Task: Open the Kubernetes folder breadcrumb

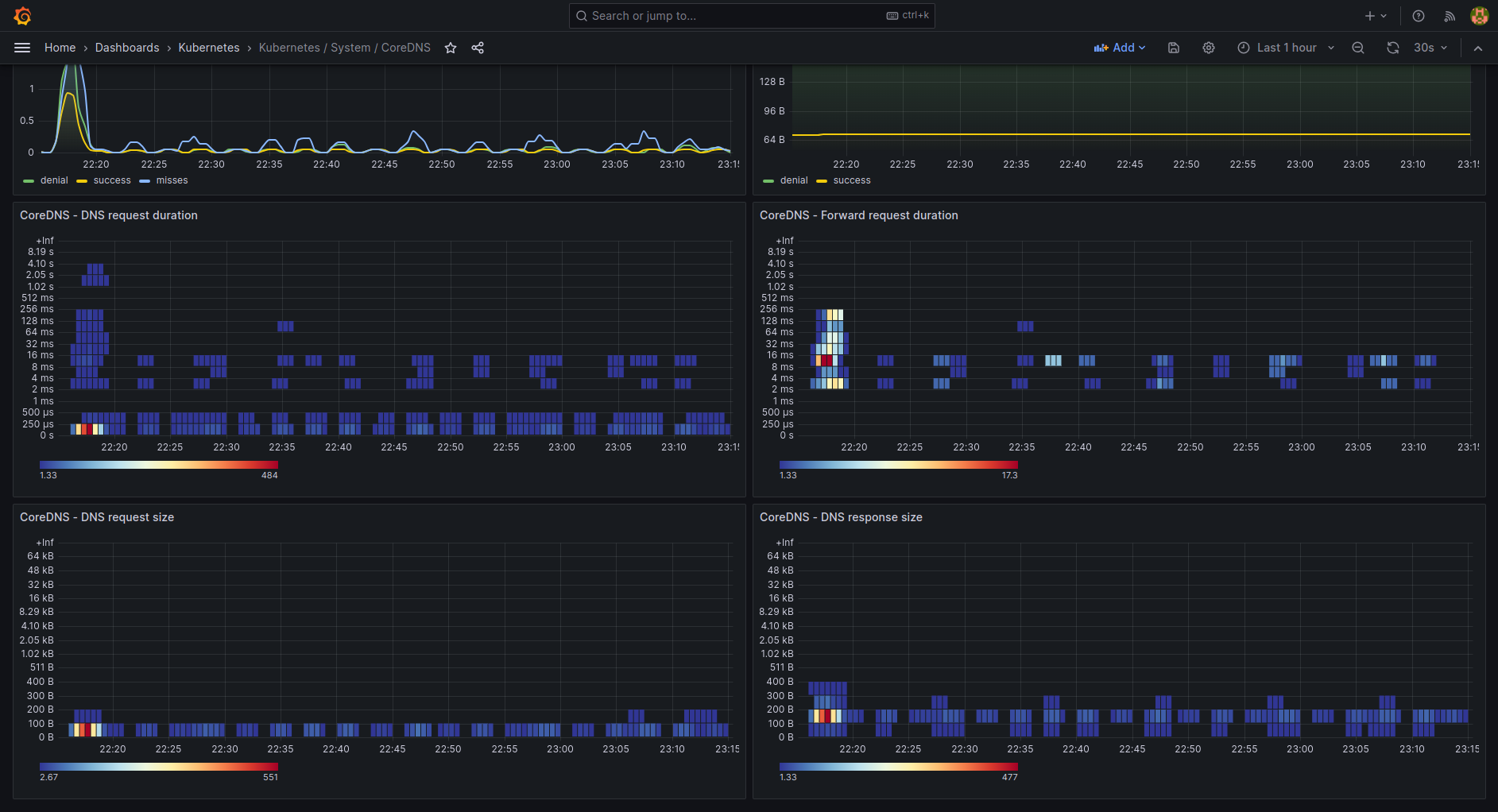Action: 209,48
